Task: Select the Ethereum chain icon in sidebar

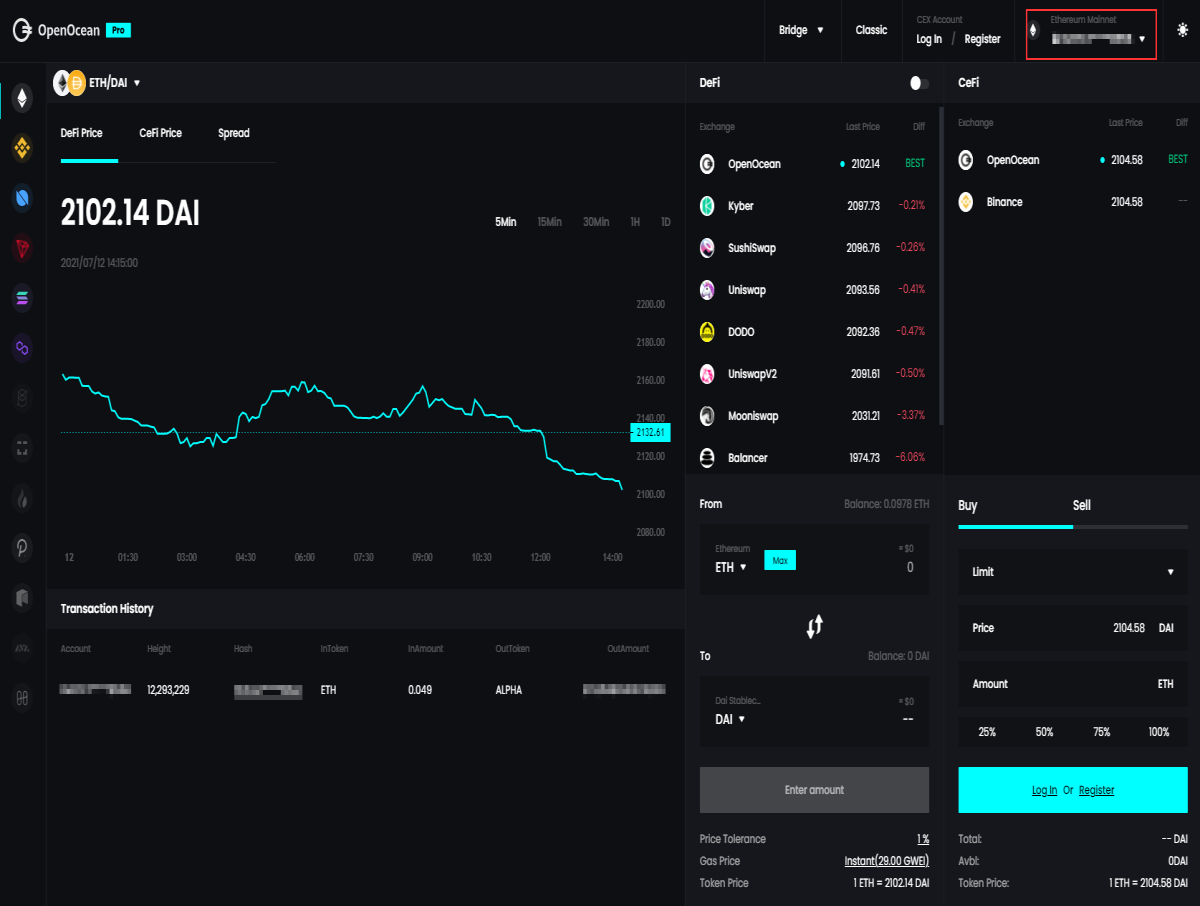Action: coord(22,97)
